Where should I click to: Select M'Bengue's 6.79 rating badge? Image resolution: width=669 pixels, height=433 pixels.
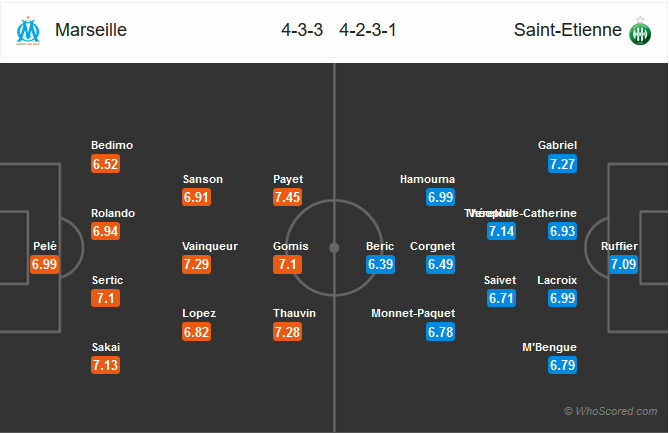(x=562, y=365)
